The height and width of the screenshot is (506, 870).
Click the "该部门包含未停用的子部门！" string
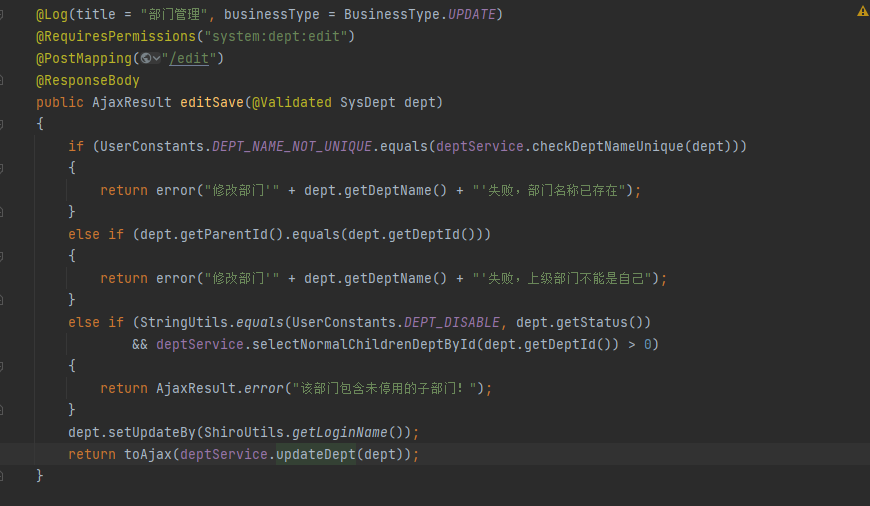[384, 388]
